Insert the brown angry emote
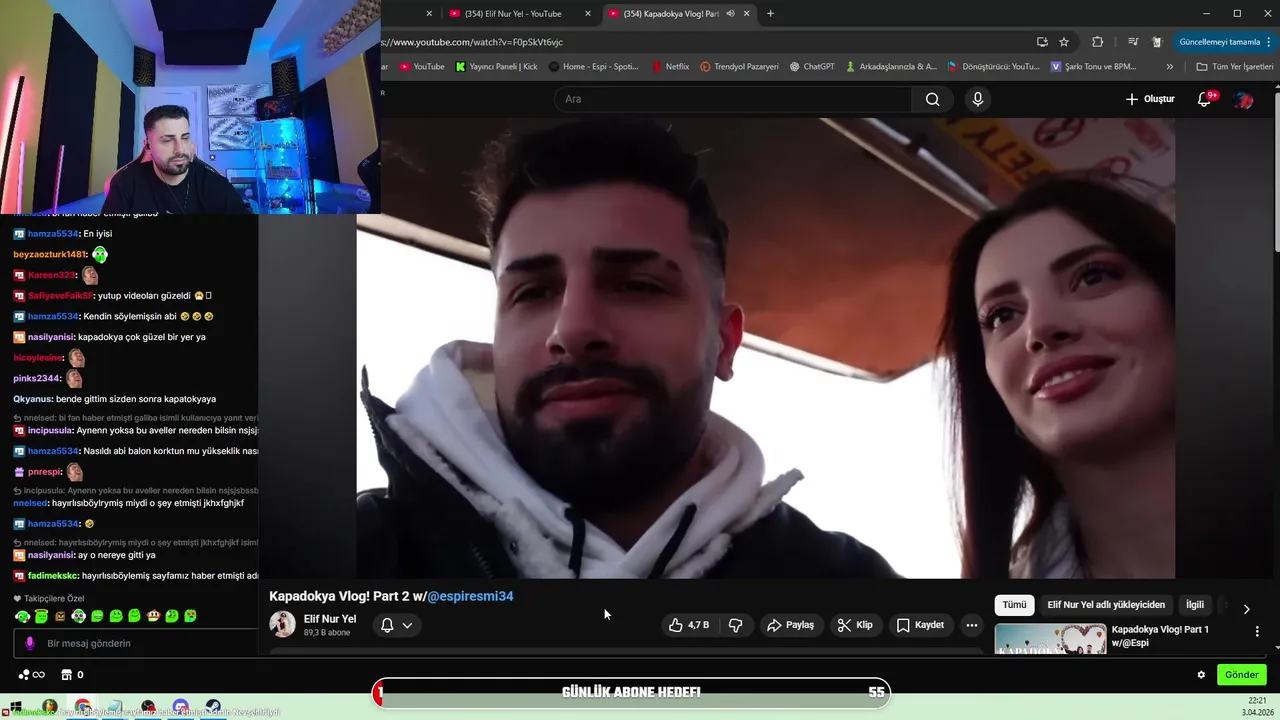 (60, 616)
